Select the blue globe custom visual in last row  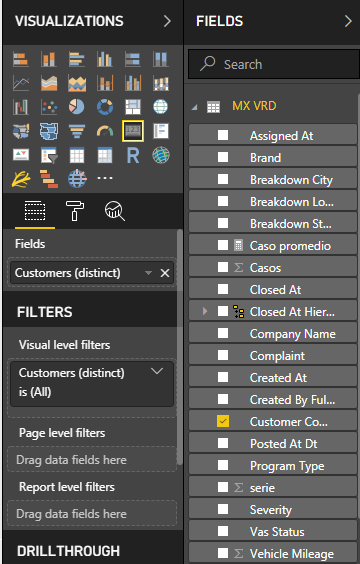[x=77, y=179]
